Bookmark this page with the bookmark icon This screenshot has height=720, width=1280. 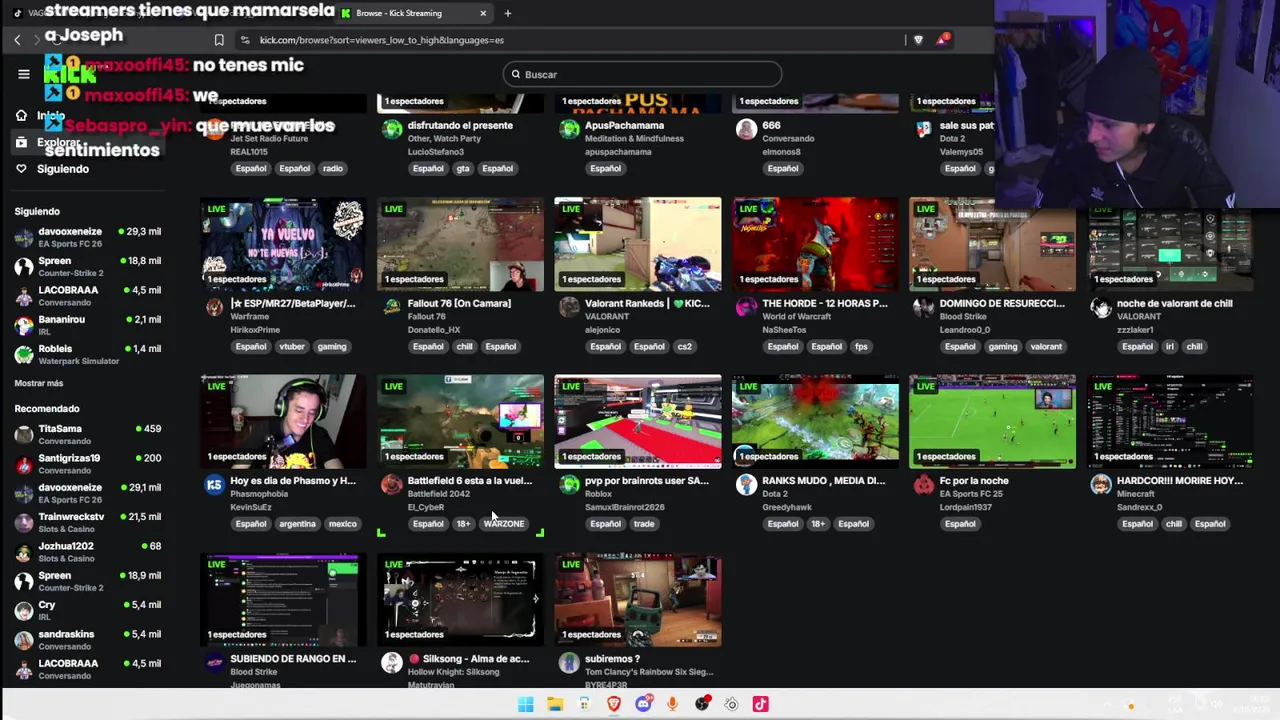coord(219,40)
